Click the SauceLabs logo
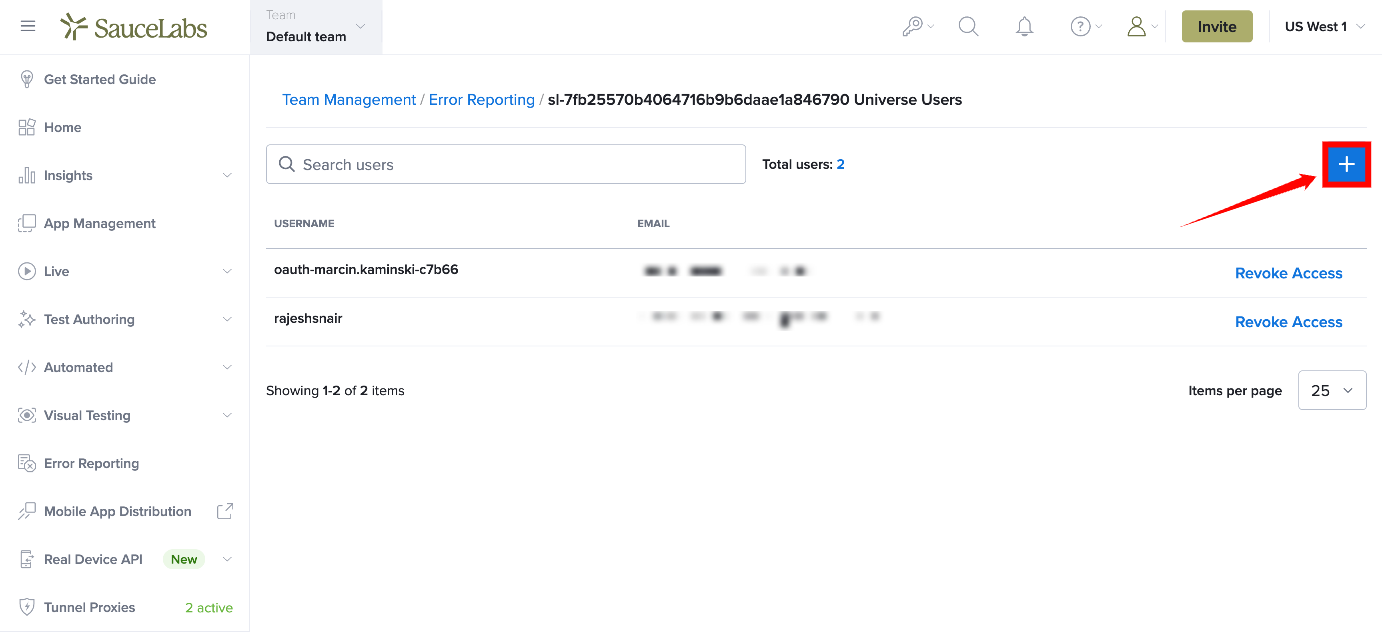 (x=134, y=27)
